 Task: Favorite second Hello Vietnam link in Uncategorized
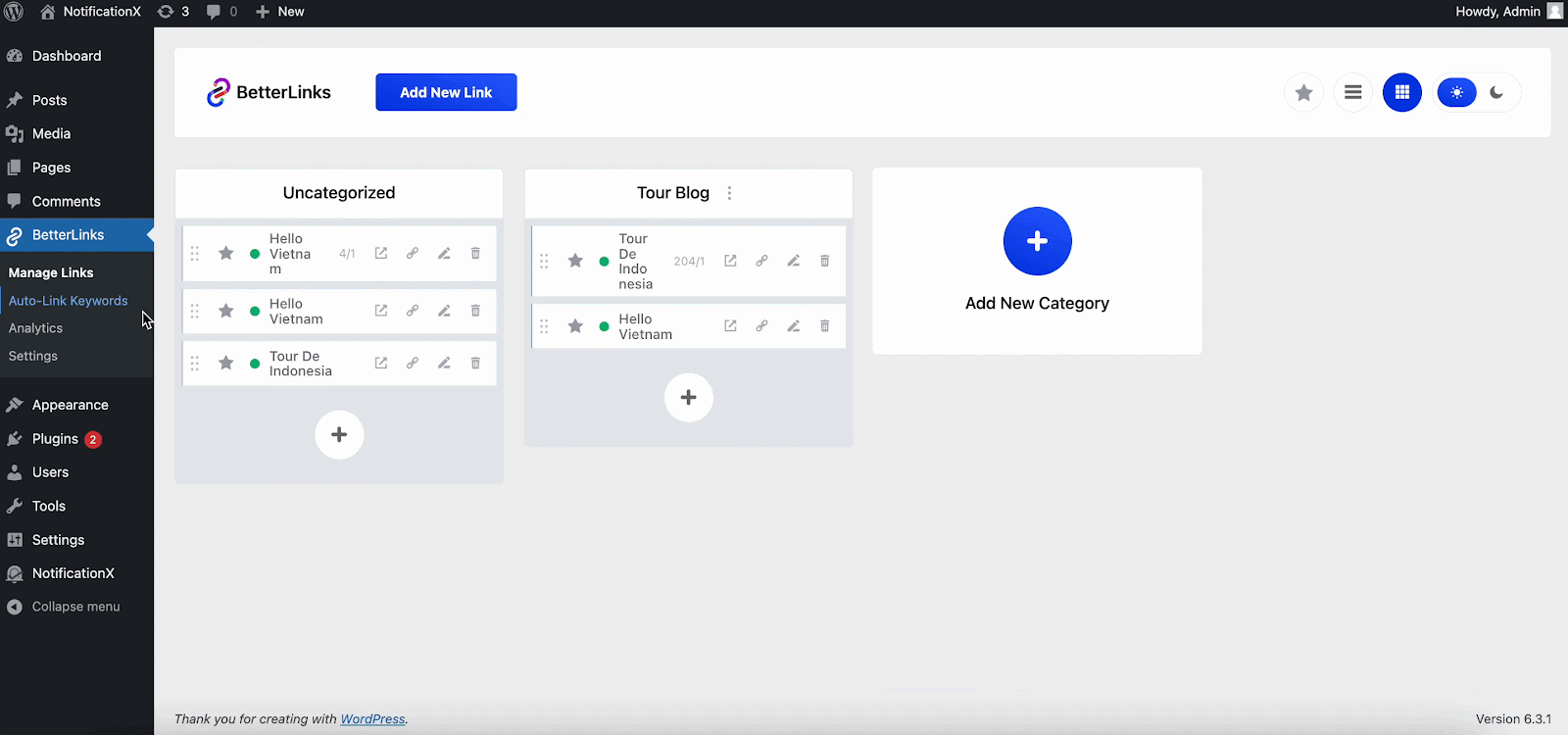tap(225, 311)
